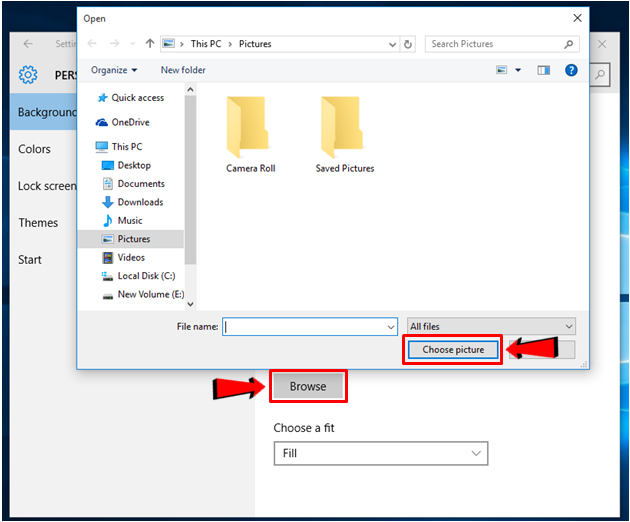630x522 pixels.
Task: Click the Pictures icon in address bar
Action: pyautogui.click(x=169, y=43)
